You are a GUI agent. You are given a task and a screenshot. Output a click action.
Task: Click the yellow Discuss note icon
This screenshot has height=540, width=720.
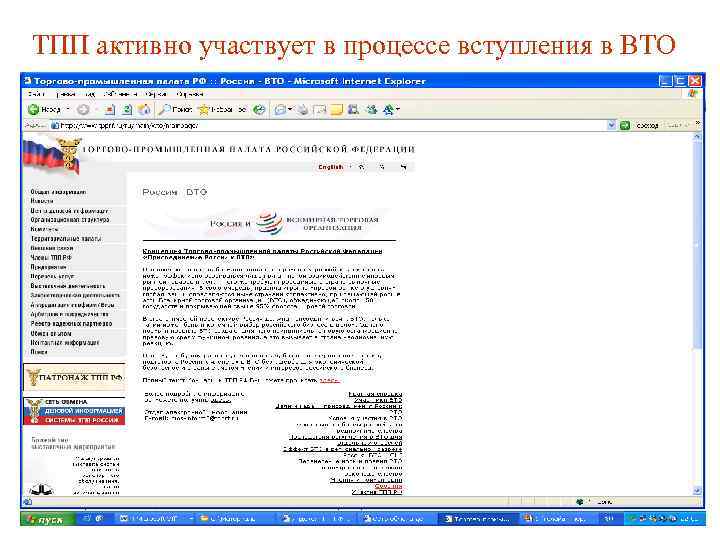click(x=337, y=109)
